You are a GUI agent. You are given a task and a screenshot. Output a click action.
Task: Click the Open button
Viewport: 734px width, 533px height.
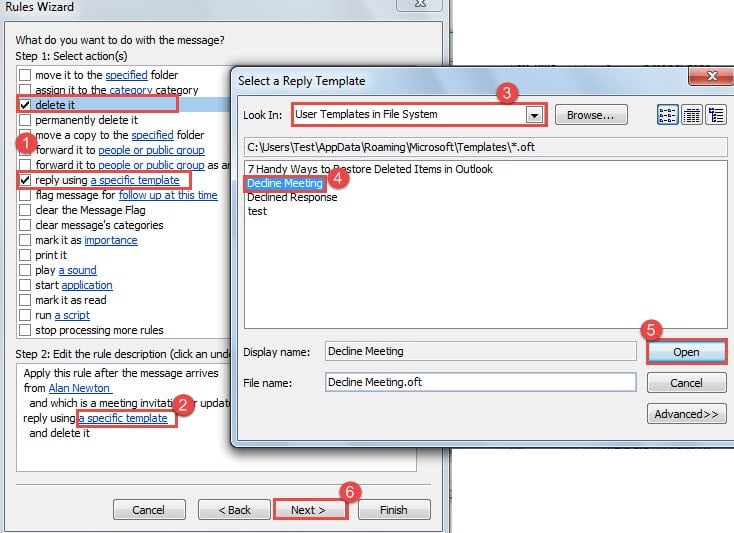685,352
